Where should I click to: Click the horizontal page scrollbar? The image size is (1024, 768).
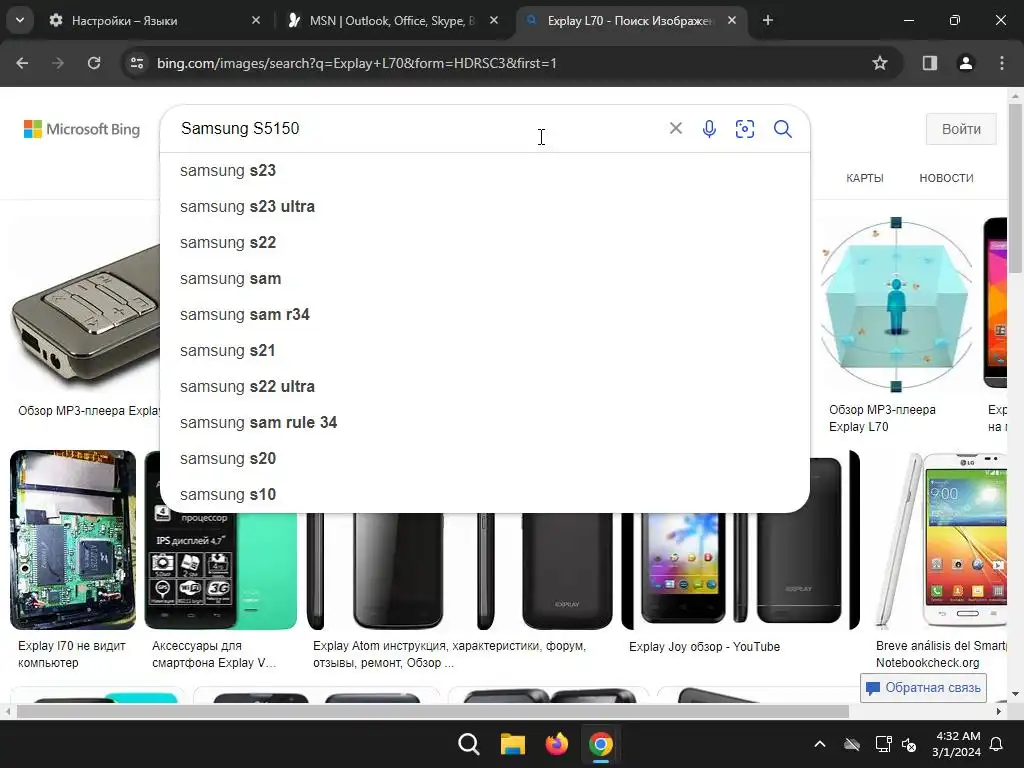pyautogui.click(x=432, y=711)
